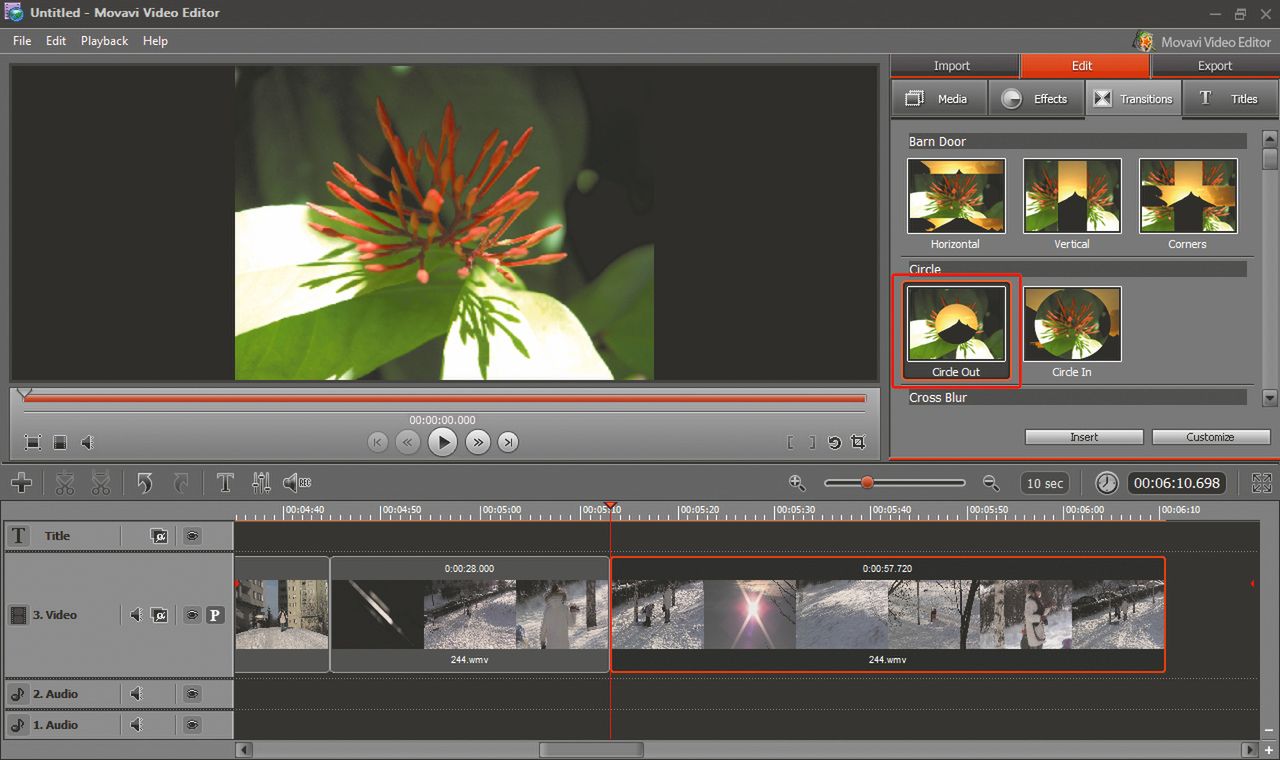Click the film strip icon of 3. Video track
Image resolution: width=1280 pixels, height=760 pixels.
click(18, 615)
